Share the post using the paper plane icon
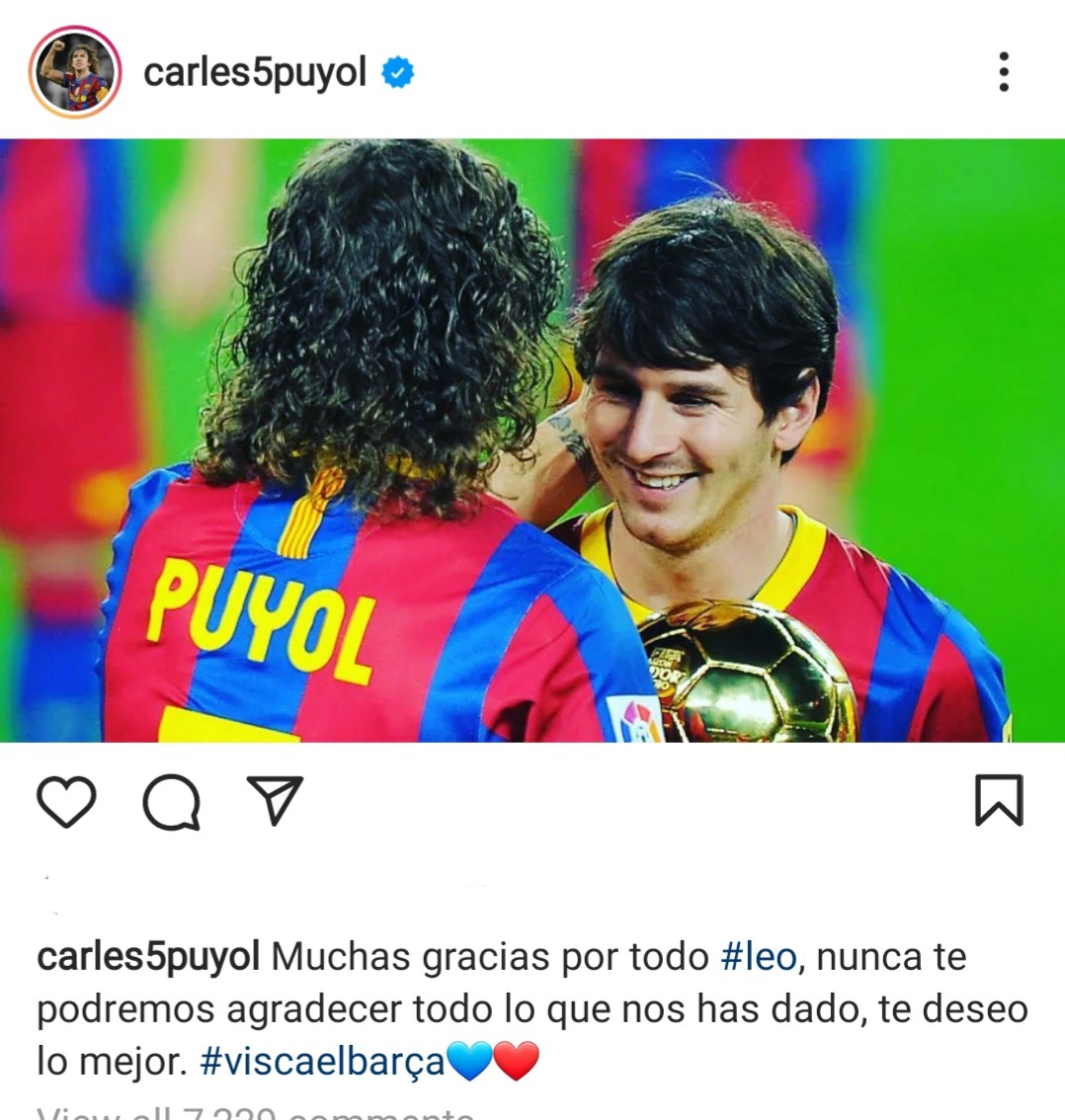Screen dimensions: 1065x1120 pyautogui.click(x=275, y=800)
